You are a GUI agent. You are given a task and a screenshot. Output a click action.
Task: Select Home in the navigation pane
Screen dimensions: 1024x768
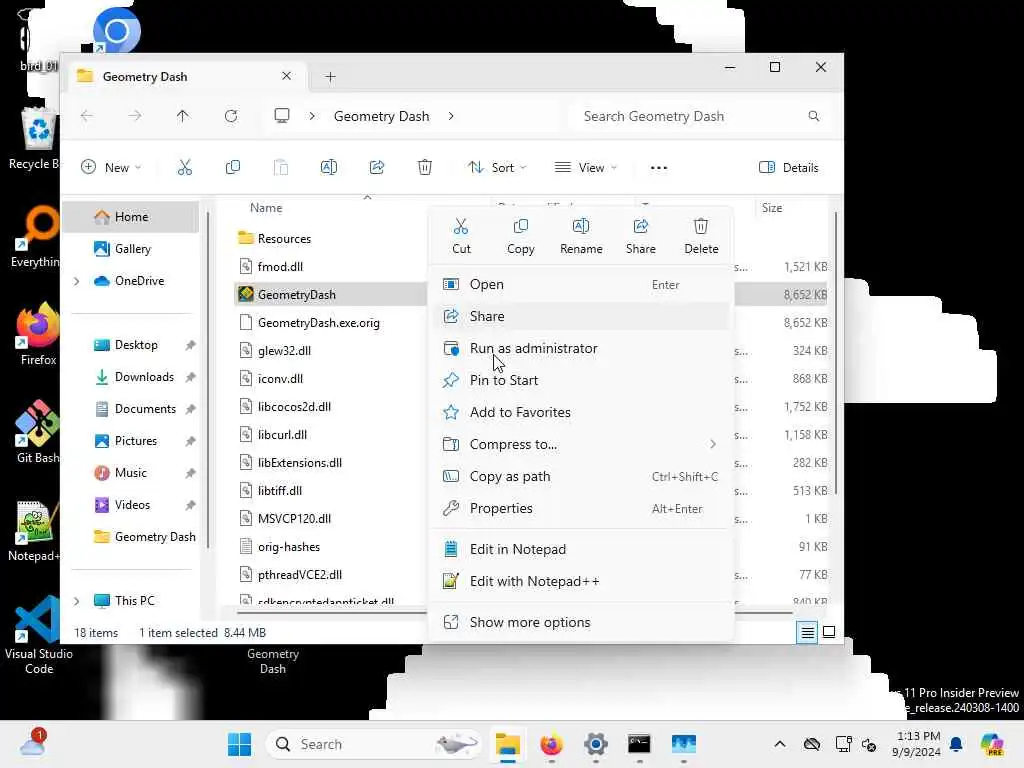(131, 217)
